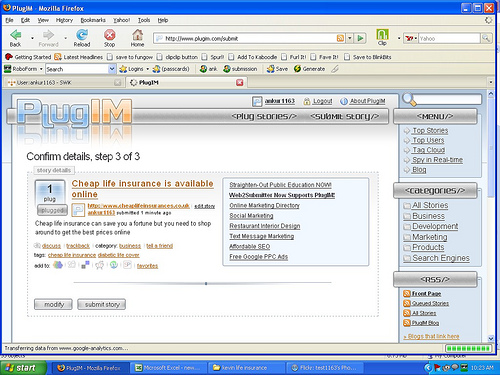
Task: Click the PlugIM site search magnifier
Action: tap(409, 99)
